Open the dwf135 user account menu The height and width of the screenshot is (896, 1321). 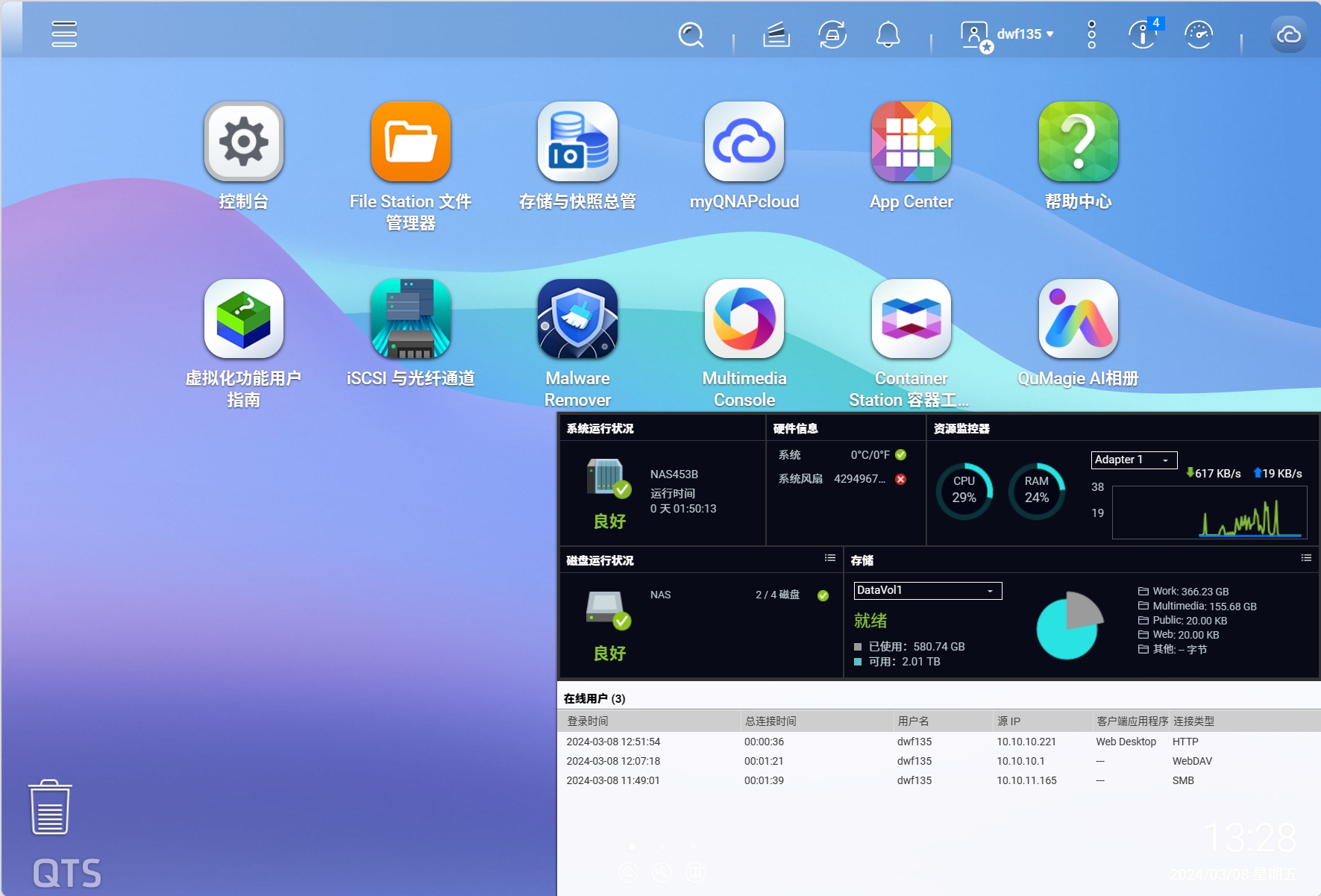coord(1008,35)
